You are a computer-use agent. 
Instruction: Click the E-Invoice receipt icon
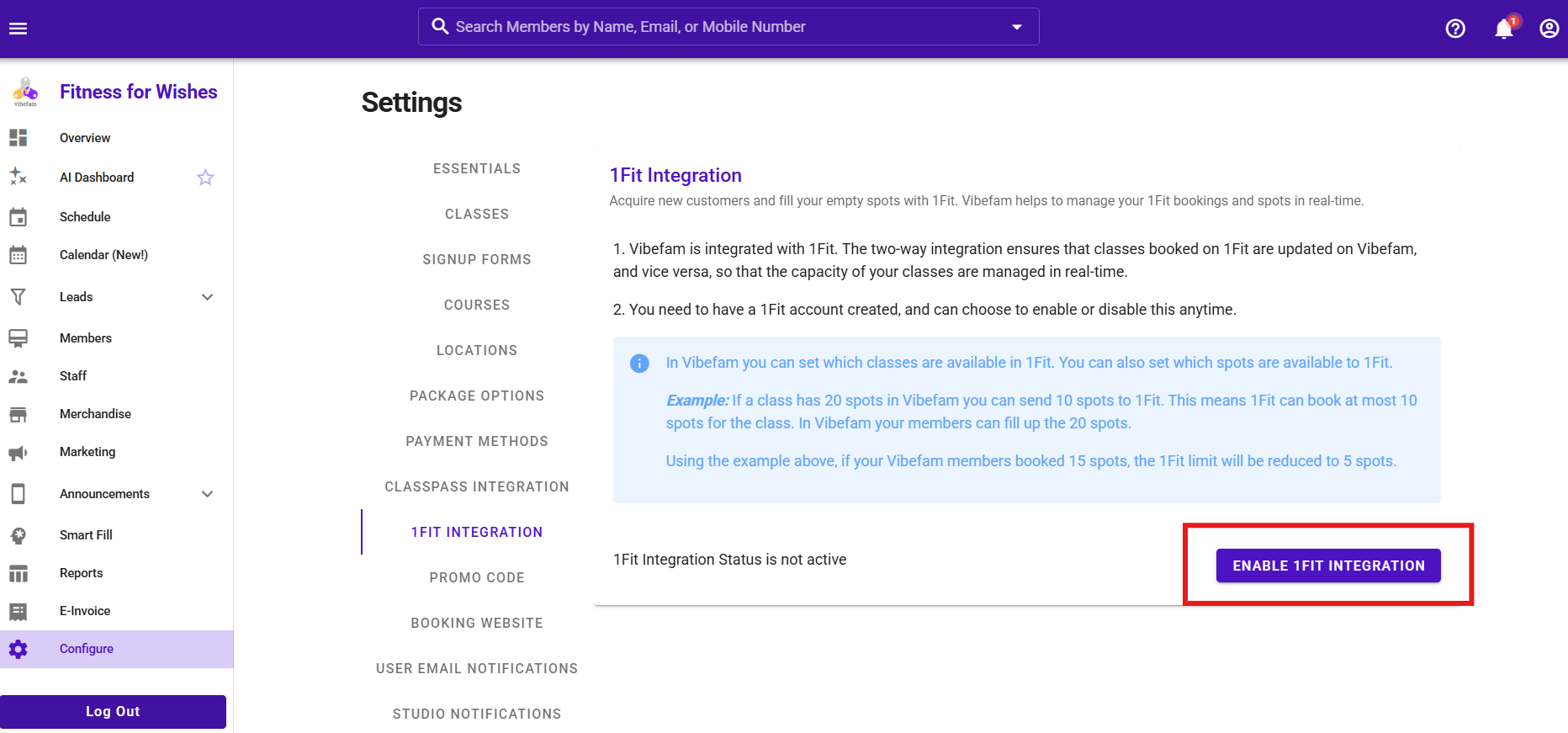pyautogui.click(x=18, y=611)
